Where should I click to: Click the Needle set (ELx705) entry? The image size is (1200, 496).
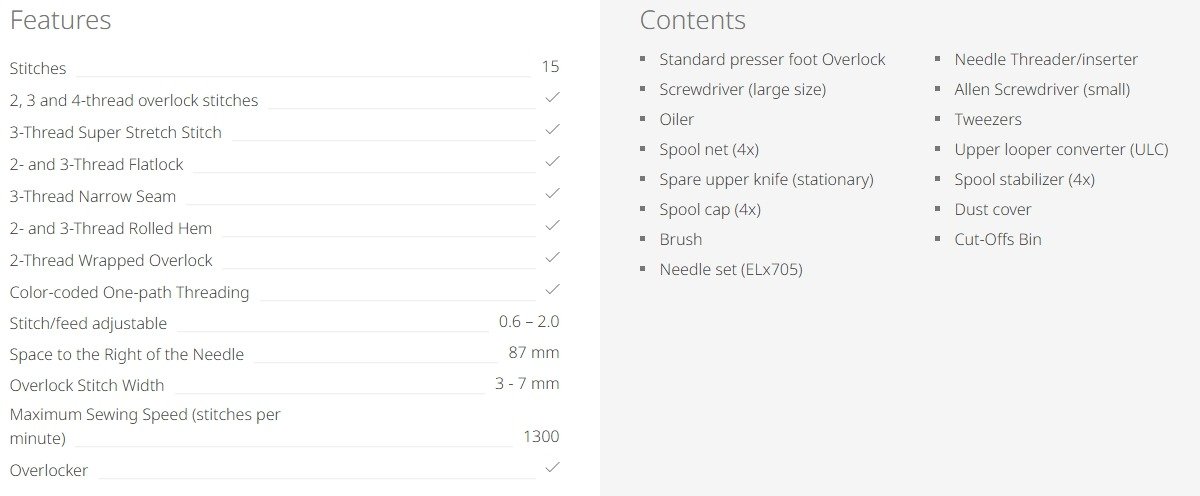pyautogui.click(x=731, y=270)
